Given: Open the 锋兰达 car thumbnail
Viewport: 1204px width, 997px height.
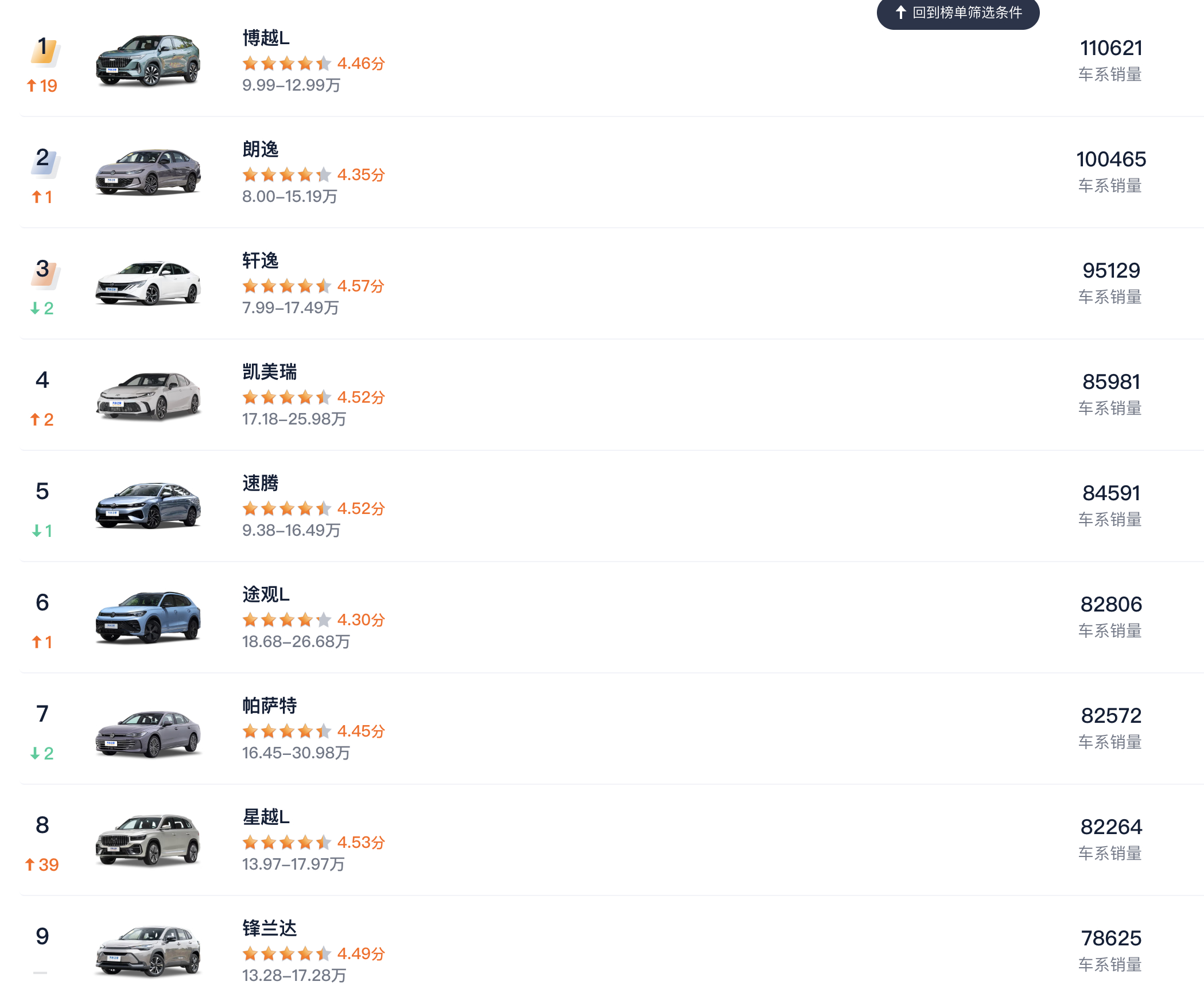Looking at the screenshot, I should tap(148, 951).
